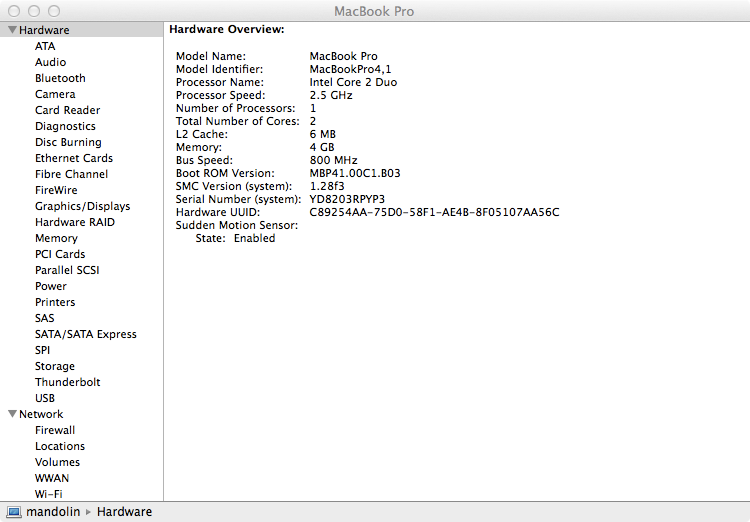750x522 pixels.
Task: Open the Audio section
Action: [50, 62]
